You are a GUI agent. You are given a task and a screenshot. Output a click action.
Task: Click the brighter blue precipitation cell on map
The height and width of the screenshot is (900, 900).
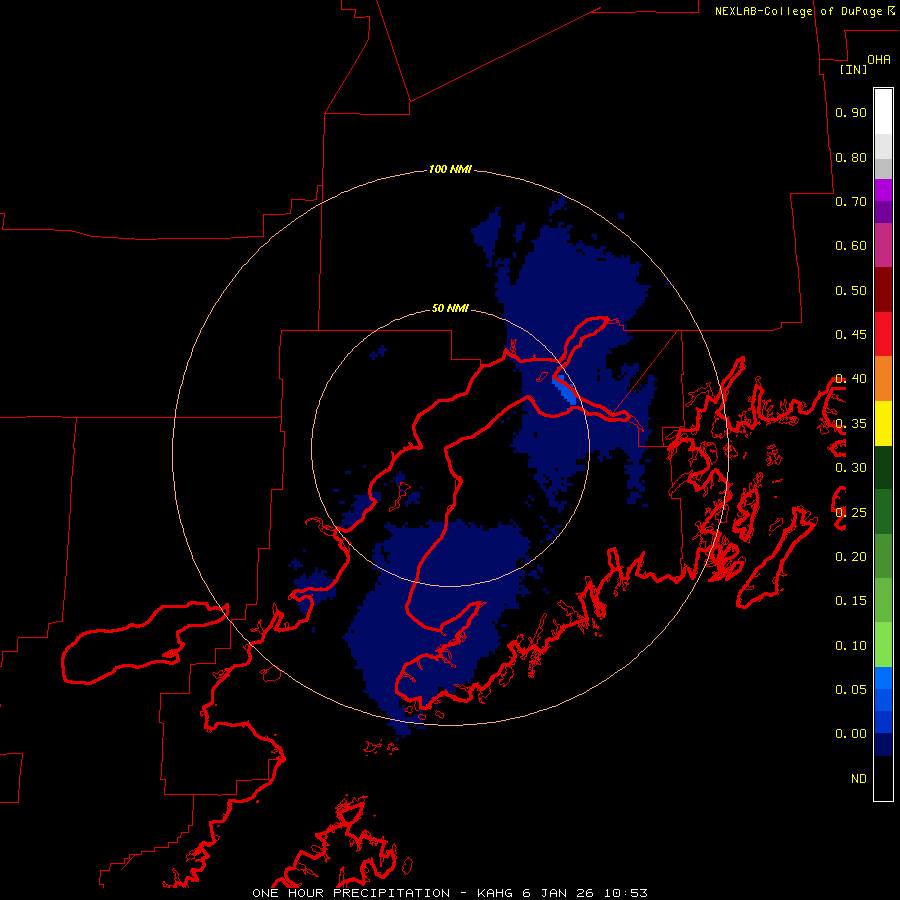click(x=565, y=391)
